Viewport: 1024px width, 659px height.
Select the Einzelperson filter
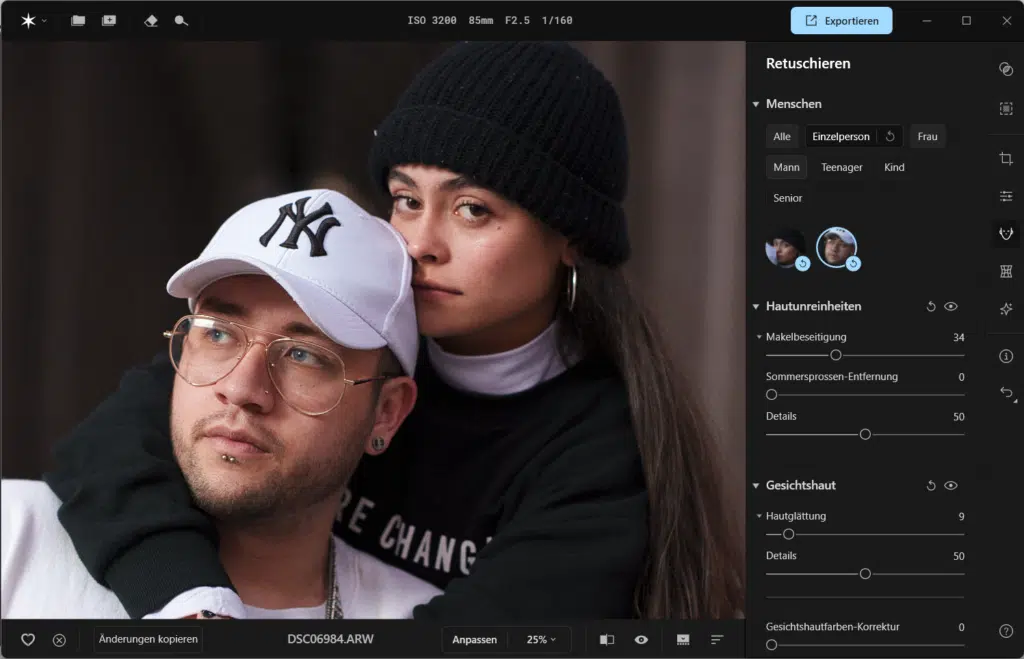click(x=841, y=137)
